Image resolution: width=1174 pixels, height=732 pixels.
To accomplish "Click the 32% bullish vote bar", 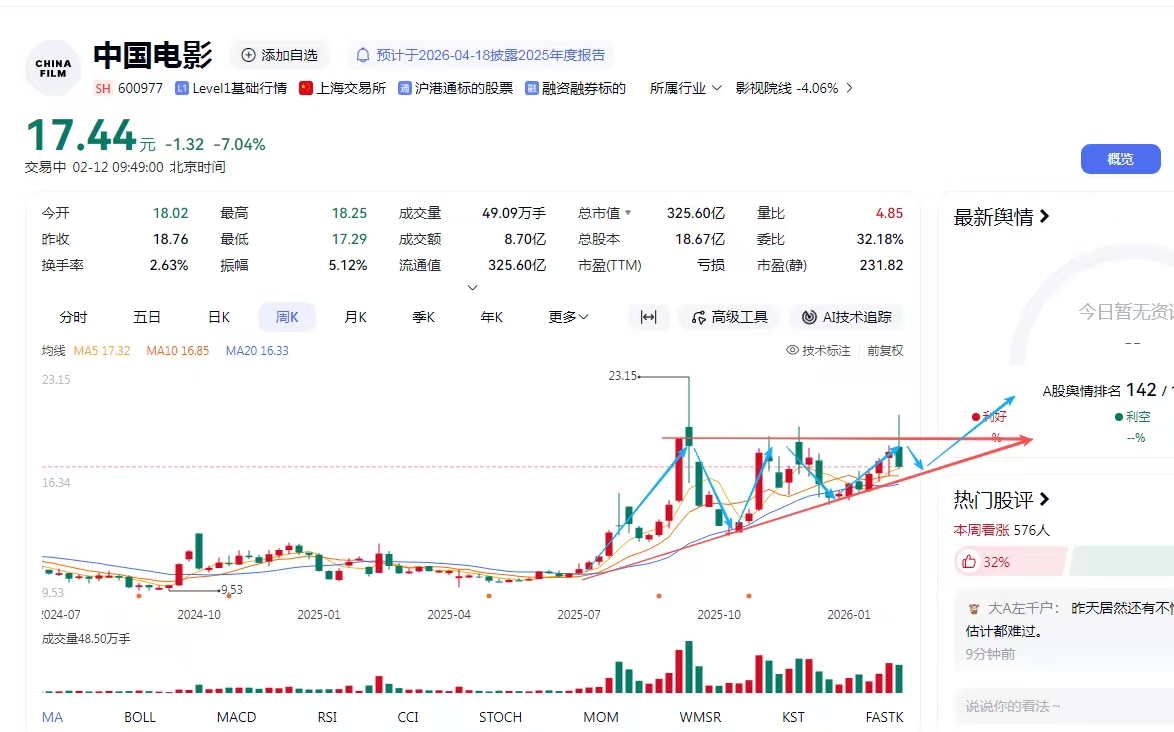I will point(1011,561).
